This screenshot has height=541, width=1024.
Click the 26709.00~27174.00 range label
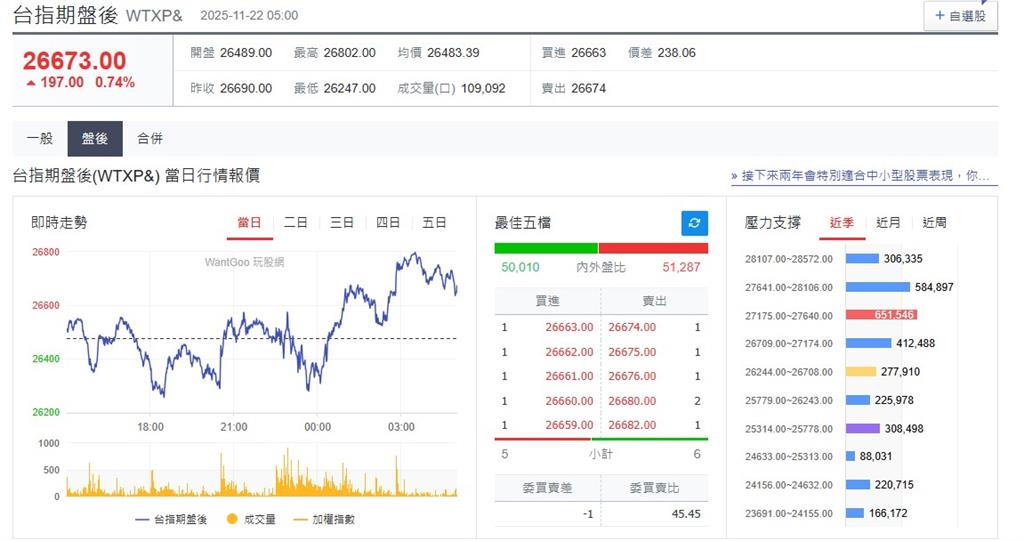(x=789, y=344)
